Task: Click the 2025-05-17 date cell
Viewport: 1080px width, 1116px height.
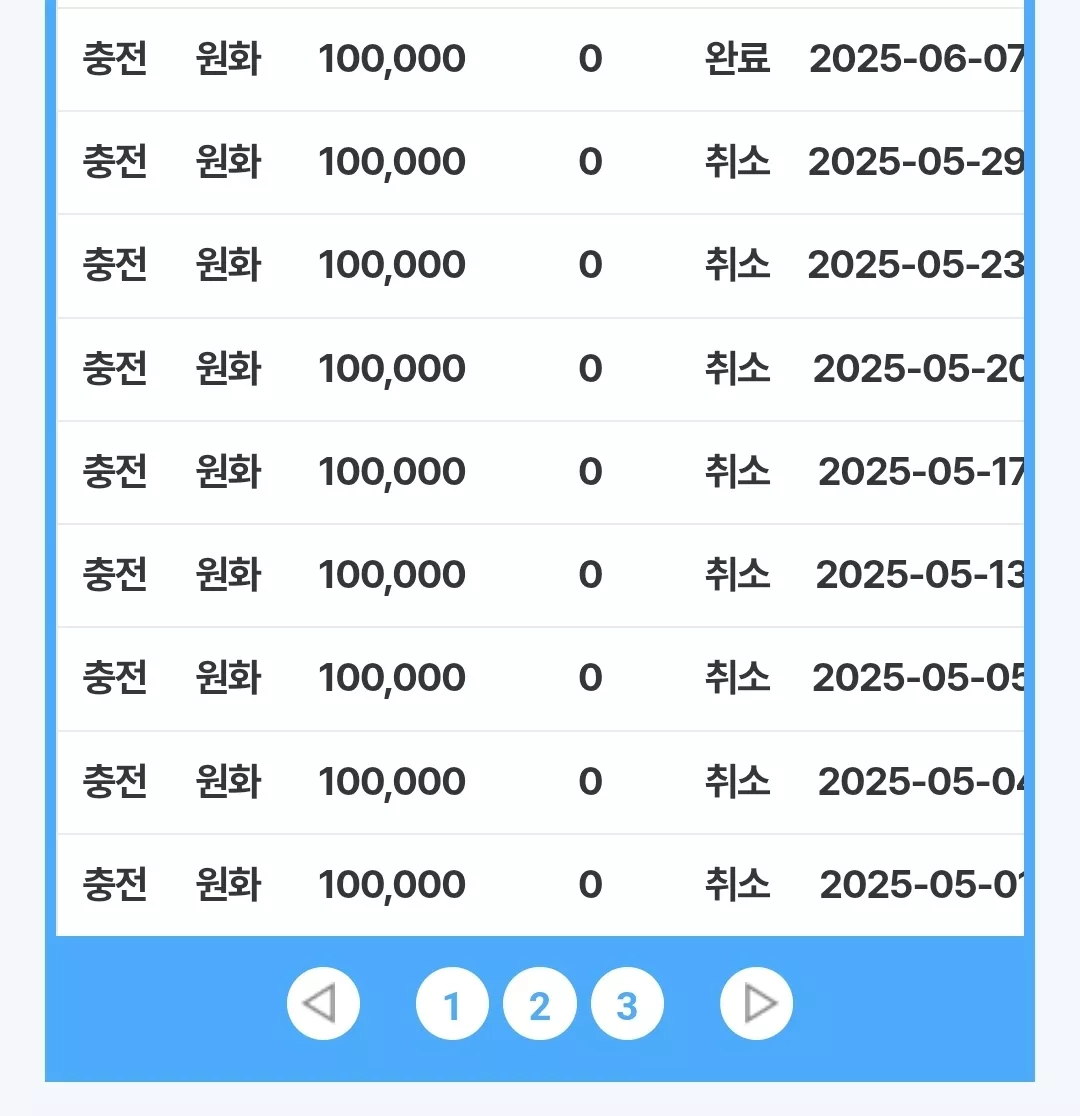Action: click(921, 472)
